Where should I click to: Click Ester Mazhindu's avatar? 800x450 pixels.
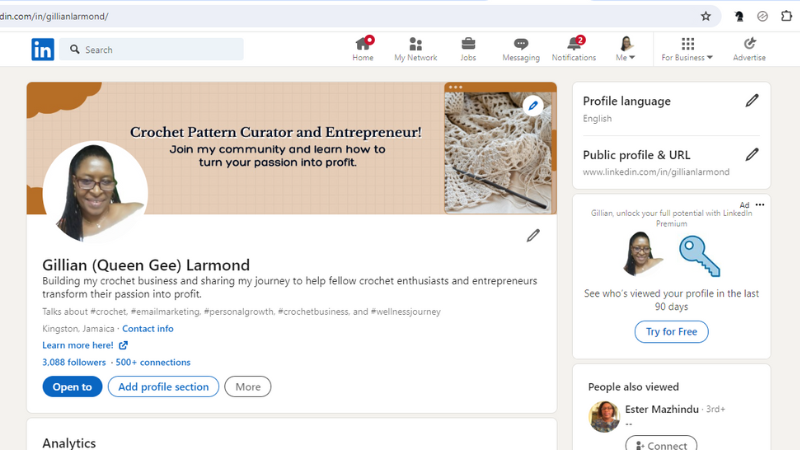click(604, 416)
